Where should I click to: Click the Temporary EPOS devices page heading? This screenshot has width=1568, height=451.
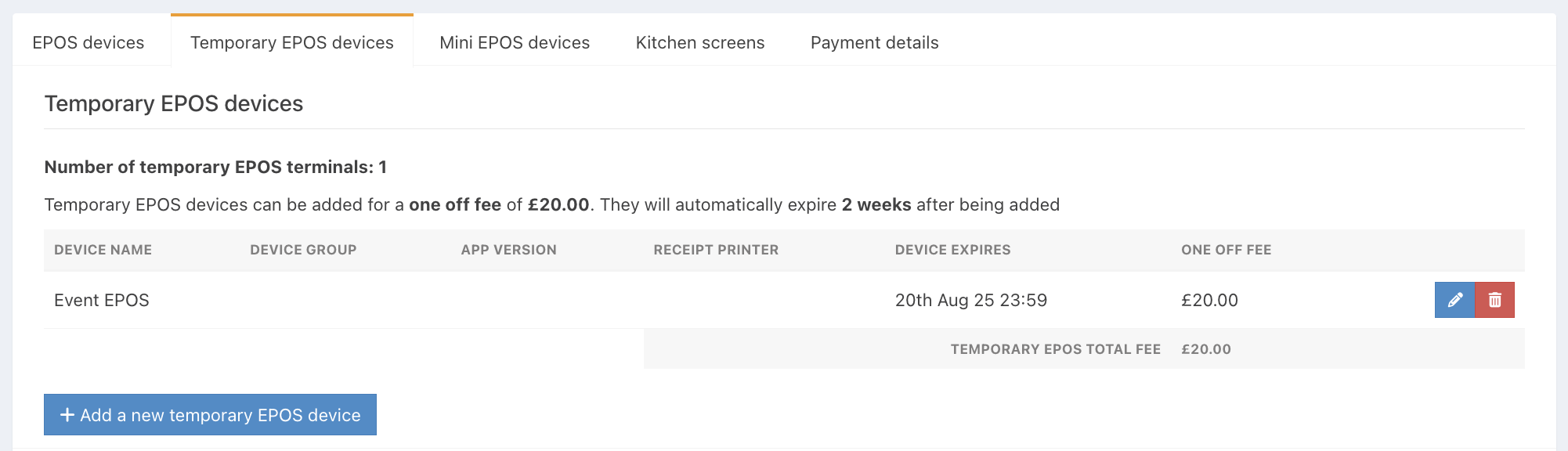point(174,103)
